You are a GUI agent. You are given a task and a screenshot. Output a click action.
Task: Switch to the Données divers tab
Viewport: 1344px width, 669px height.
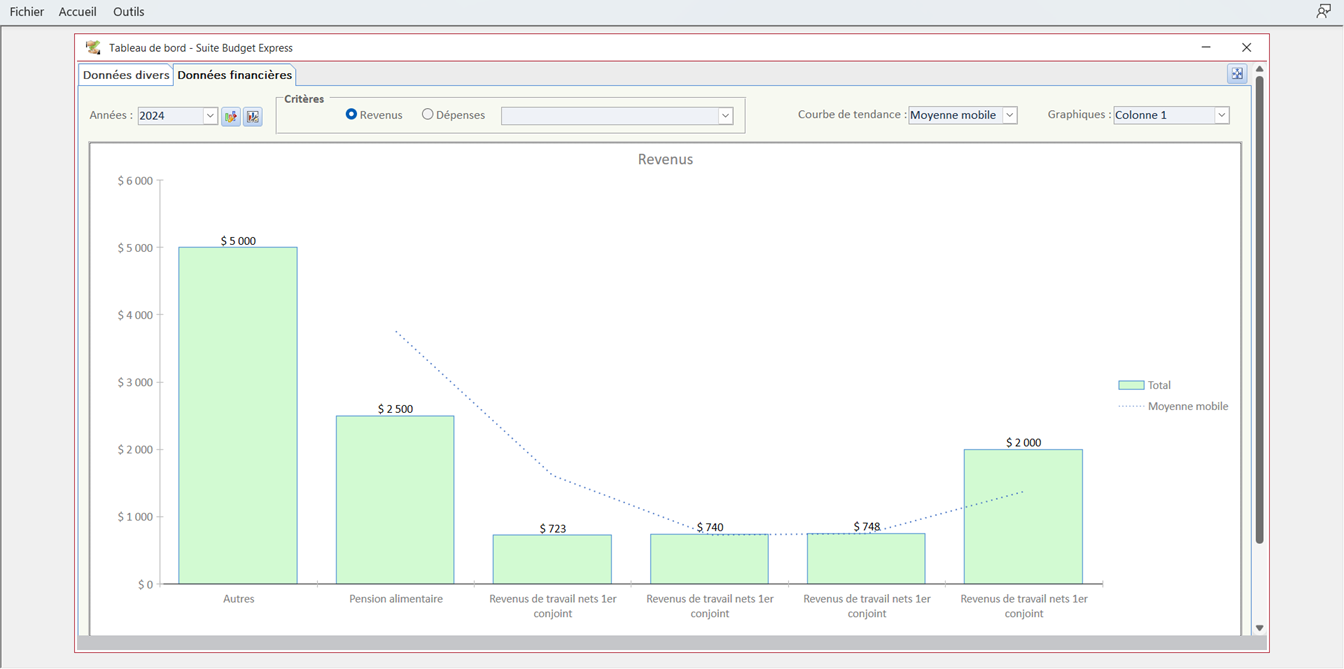tap(126, 75)
